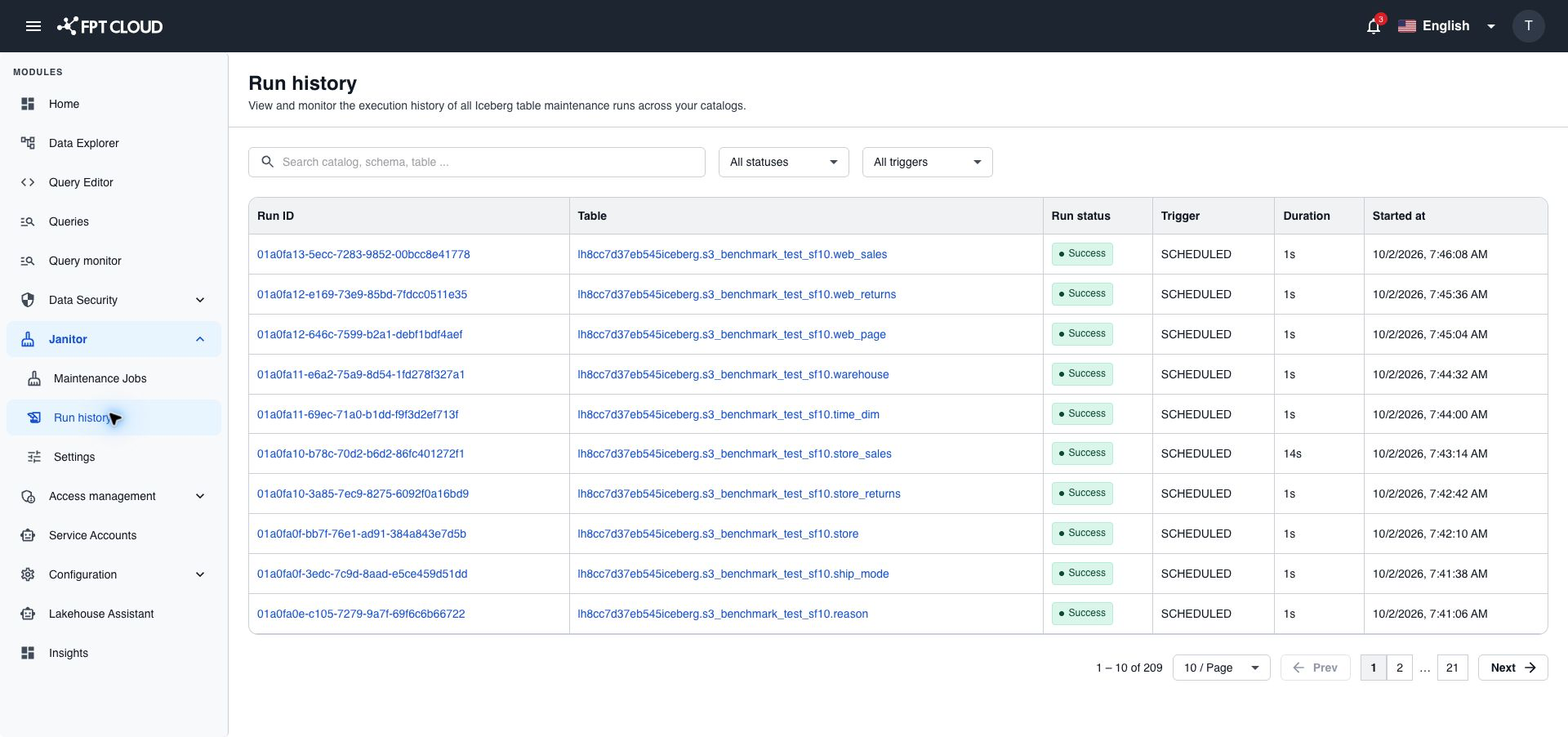Click the Janitor broom icon
The height and width of the screenshot is (737, 1568).
[28, 339]
